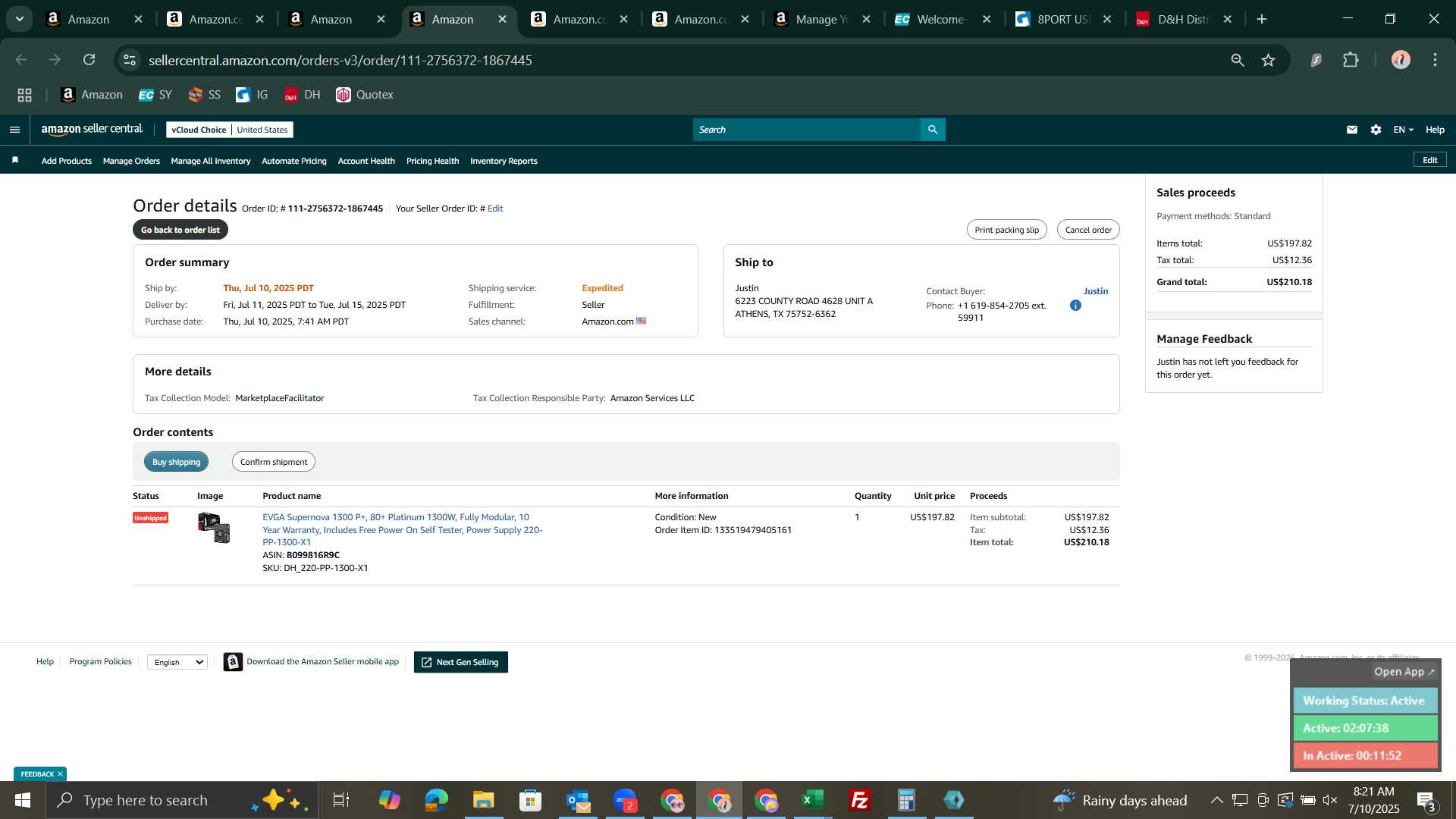Expand the tab search chevron
This screenshot has height=819, width=1456.
coord(20,20)
